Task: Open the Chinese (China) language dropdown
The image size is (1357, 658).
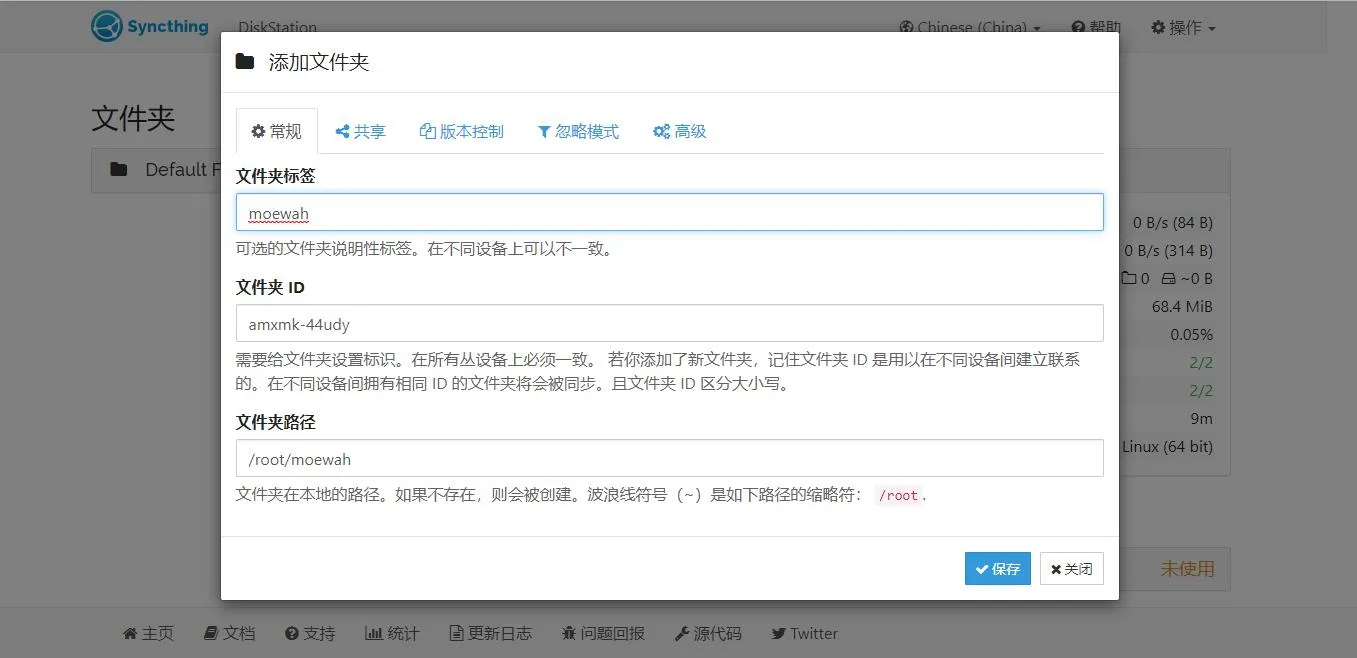Action: pyautogui.click(x=970, y=27)
